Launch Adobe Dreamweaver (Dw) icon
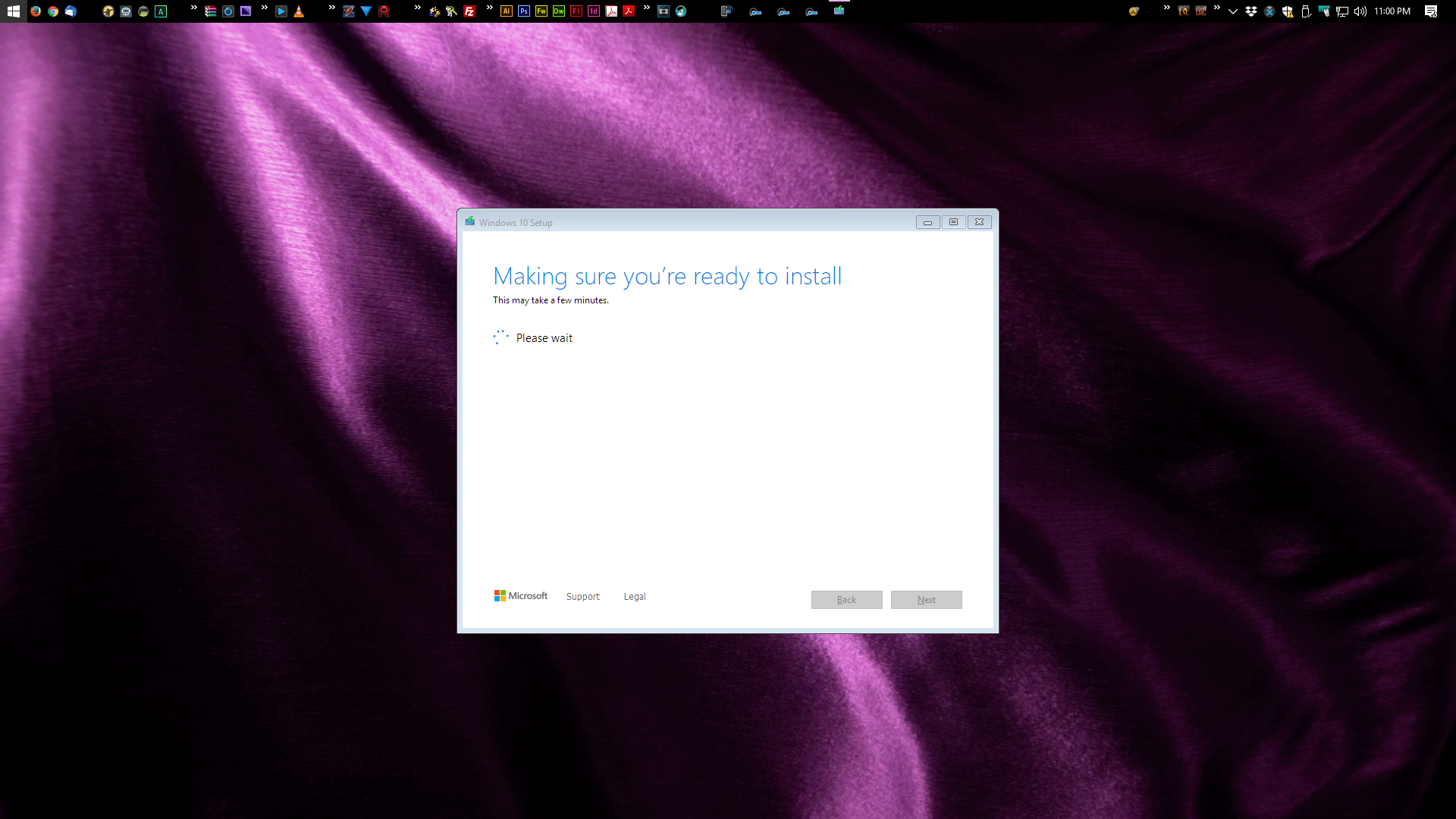The height and width of the screenshot is (819, 1456). coord(559,11)
